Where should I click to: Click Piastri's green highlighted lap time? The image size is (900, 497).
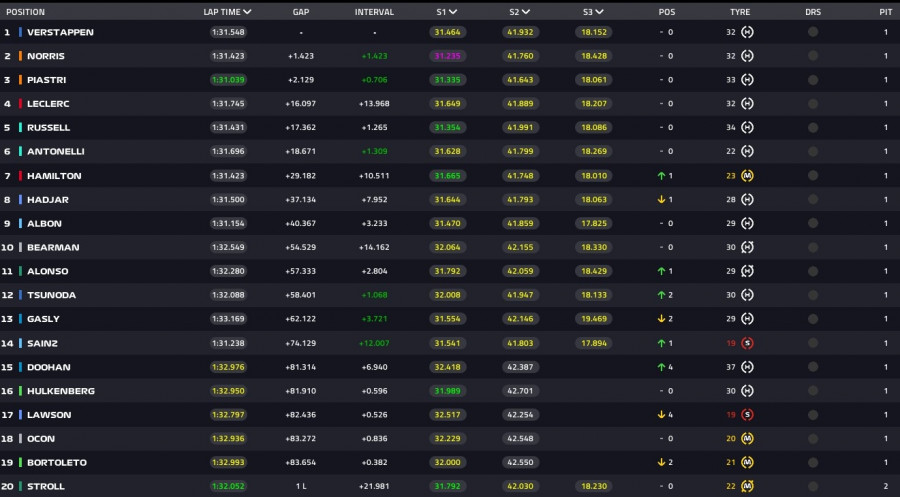229,80
